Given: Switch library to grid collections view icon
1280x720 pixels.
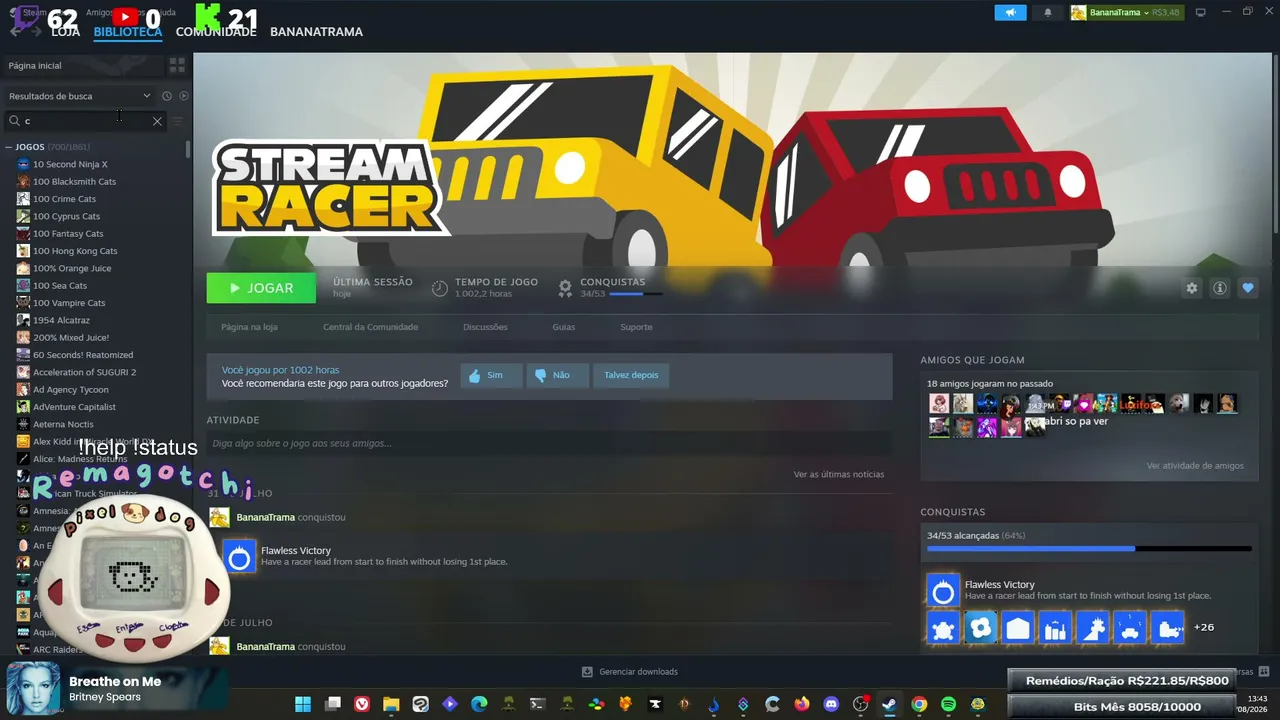Looking at the screenshot, I should coord(177,65).
